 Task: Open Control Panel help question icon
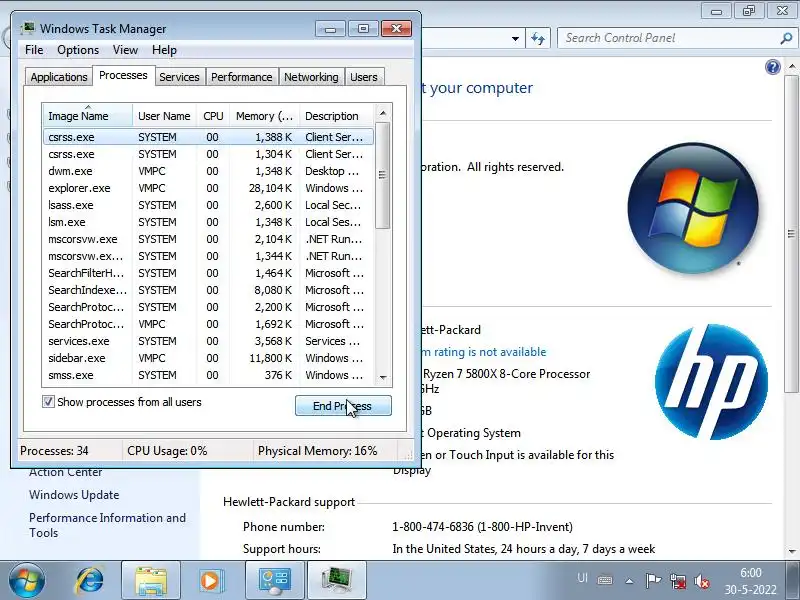(x=773, y=67)
